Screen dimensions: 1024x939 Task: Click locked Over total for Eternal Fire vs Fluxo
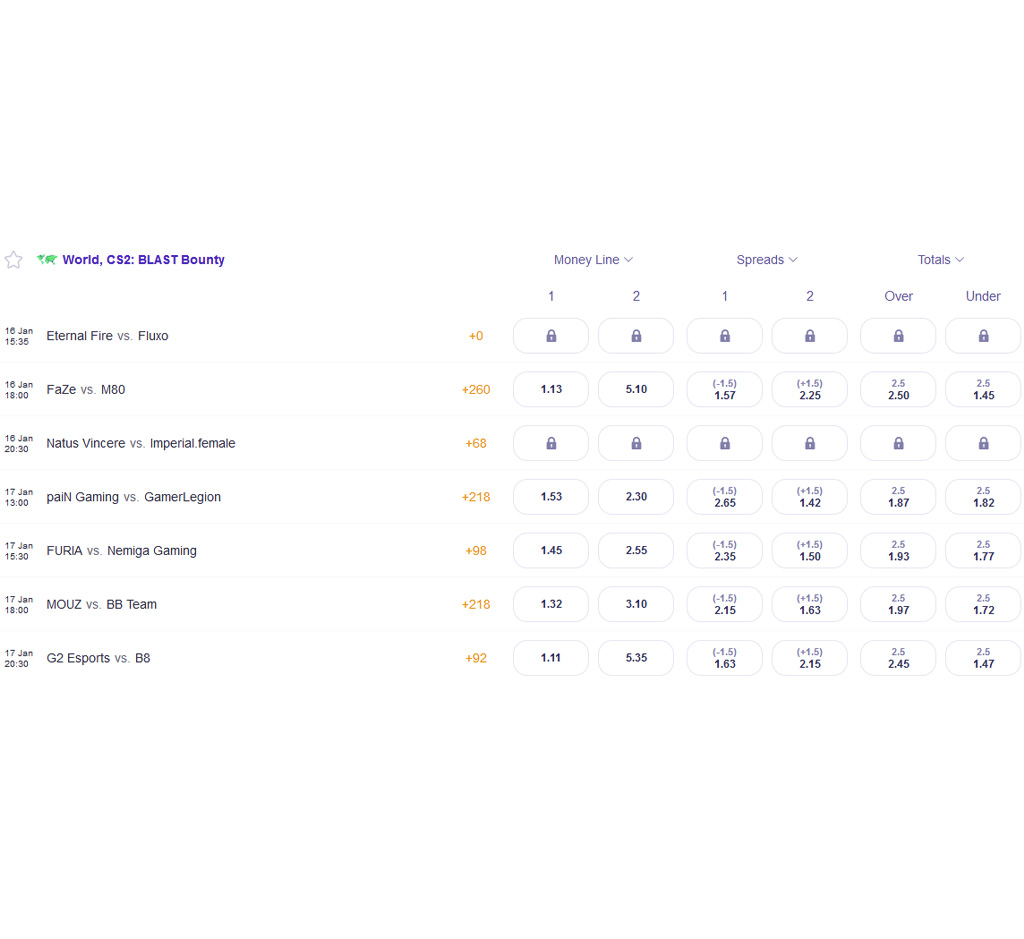point(898,336)
